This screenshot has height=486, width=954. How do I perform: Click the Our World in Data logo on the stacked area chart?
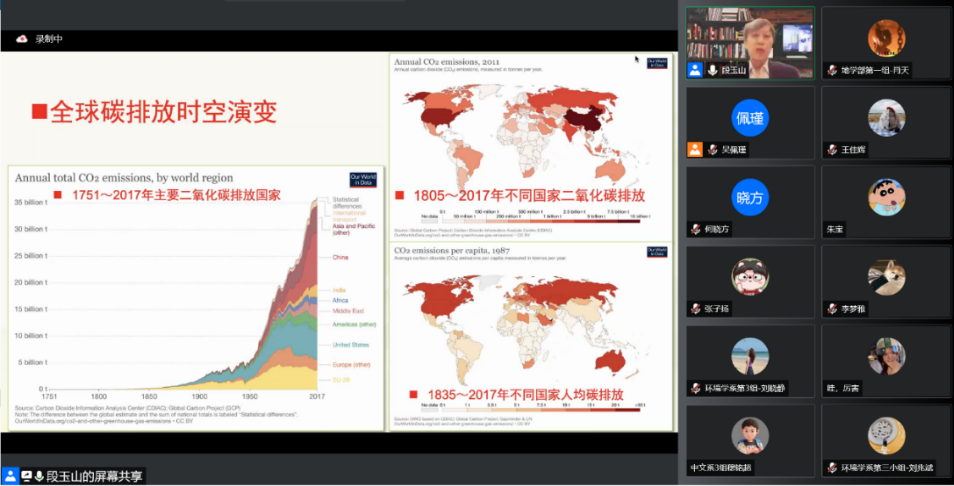click(x=362, y=180)
